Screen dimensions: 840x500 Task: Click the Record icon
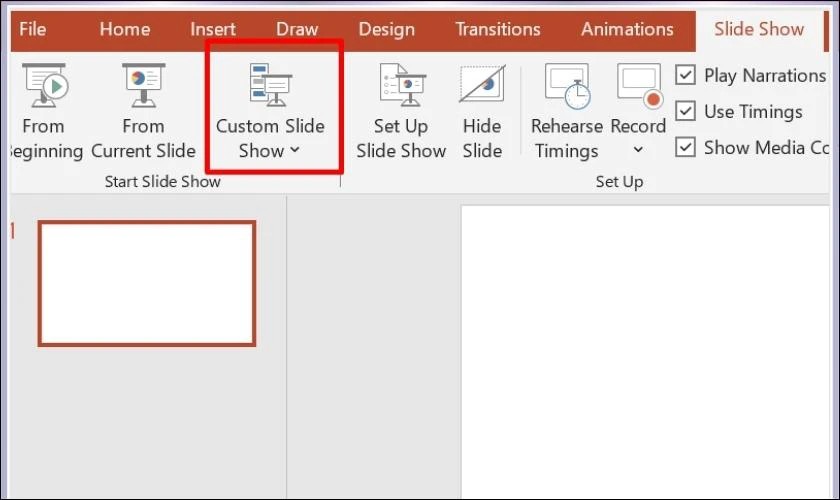pos(639,85)
